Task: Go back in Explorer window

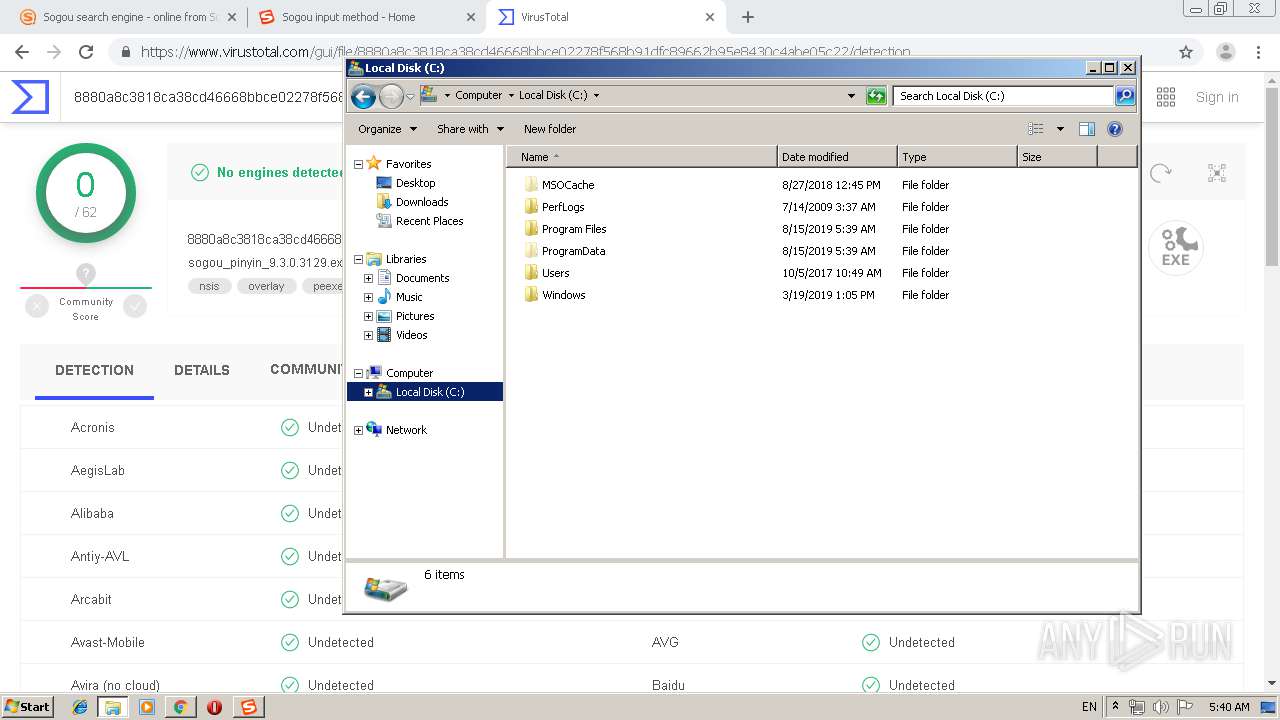Action: coord(363,96)
